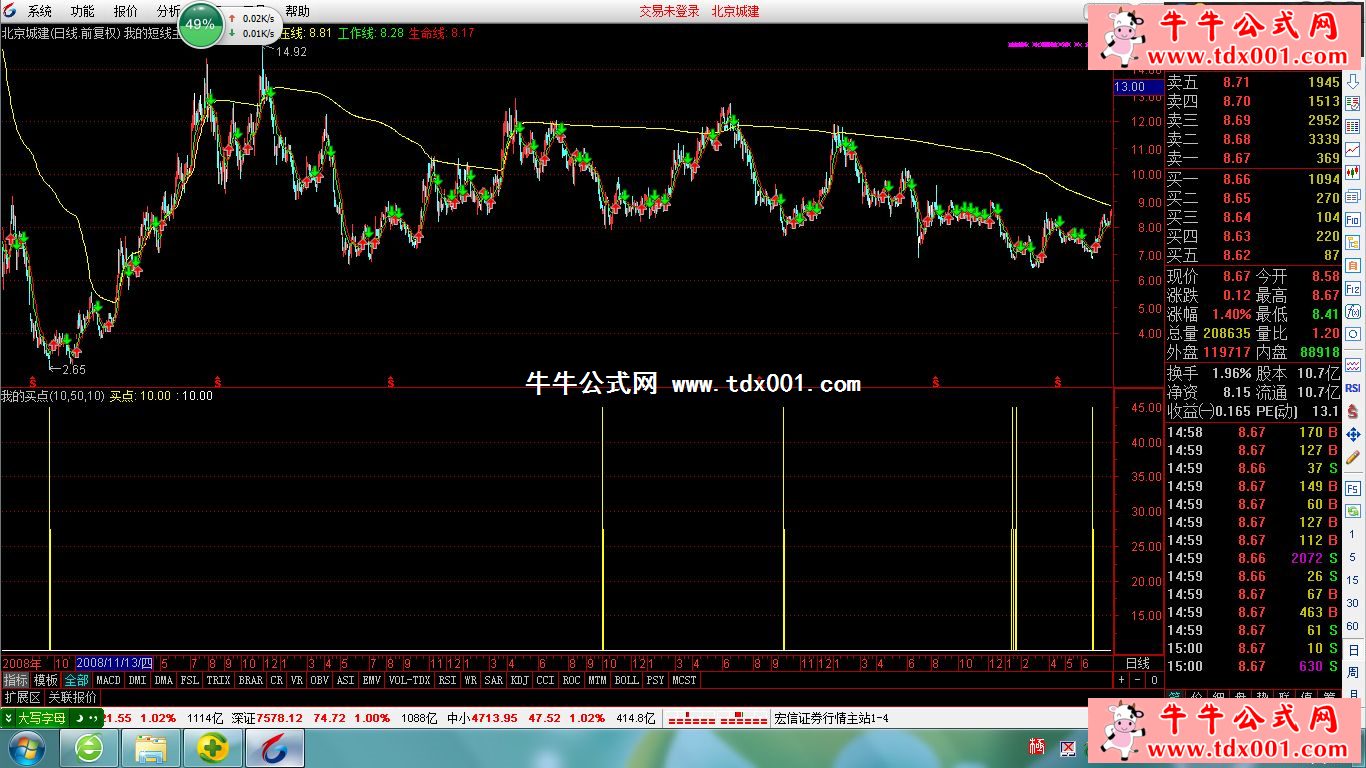Click the f(x) formula icon
This screenshot has height=768, width=1366.
pos(1353,311)
